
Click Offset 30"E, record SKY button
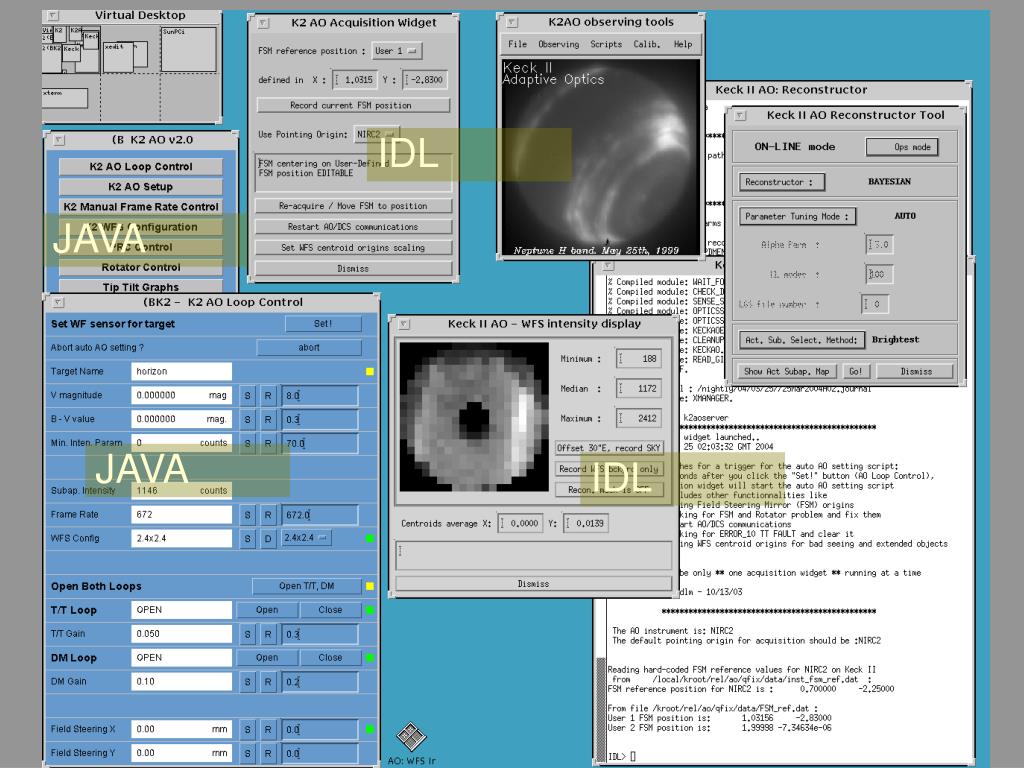[609, 448]
